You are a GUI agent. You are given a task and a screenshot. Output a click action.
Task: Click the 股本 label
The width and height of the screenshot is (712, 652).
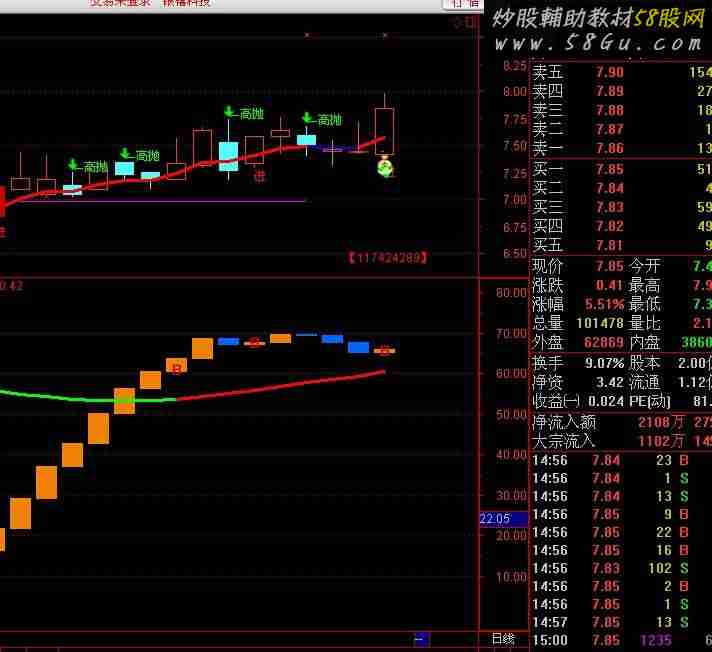coord(644,363)
